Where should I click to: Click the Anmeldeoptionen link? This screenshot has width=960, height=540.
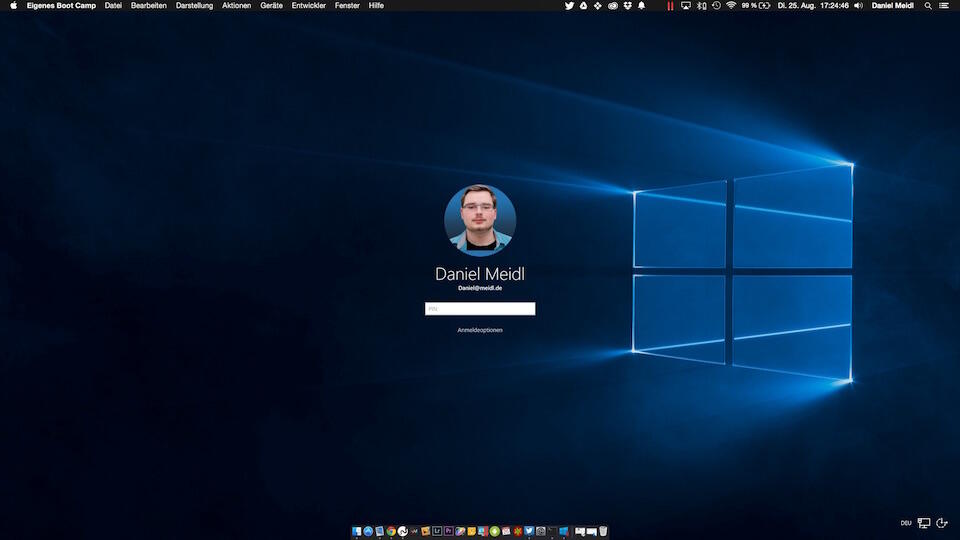480,330
